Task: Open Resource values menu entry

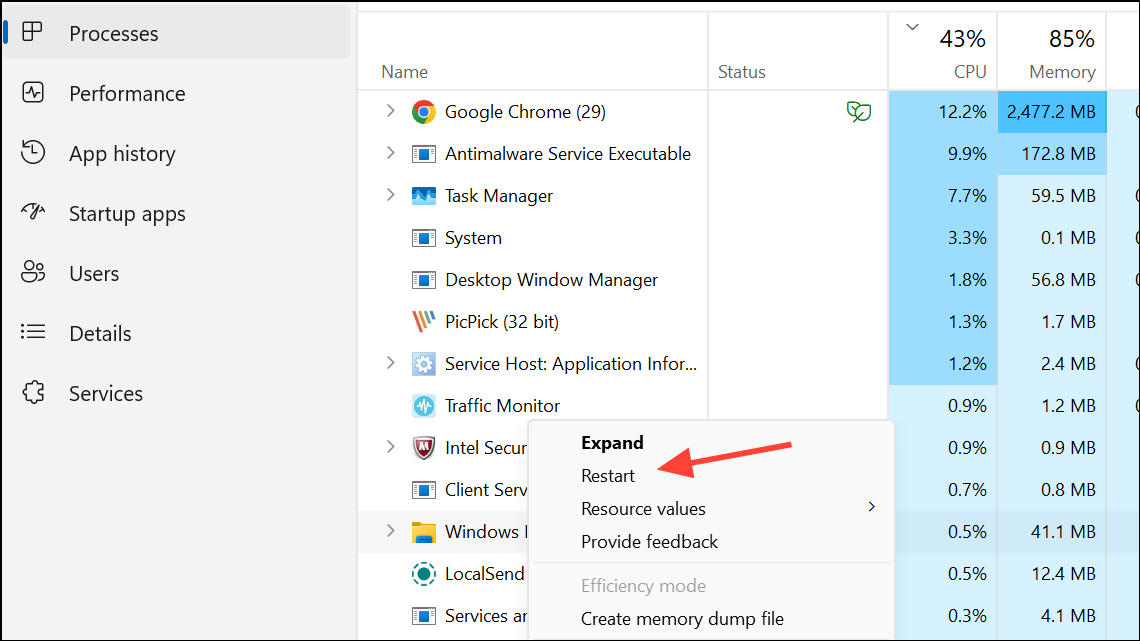Action: click(x=643, y=509)
